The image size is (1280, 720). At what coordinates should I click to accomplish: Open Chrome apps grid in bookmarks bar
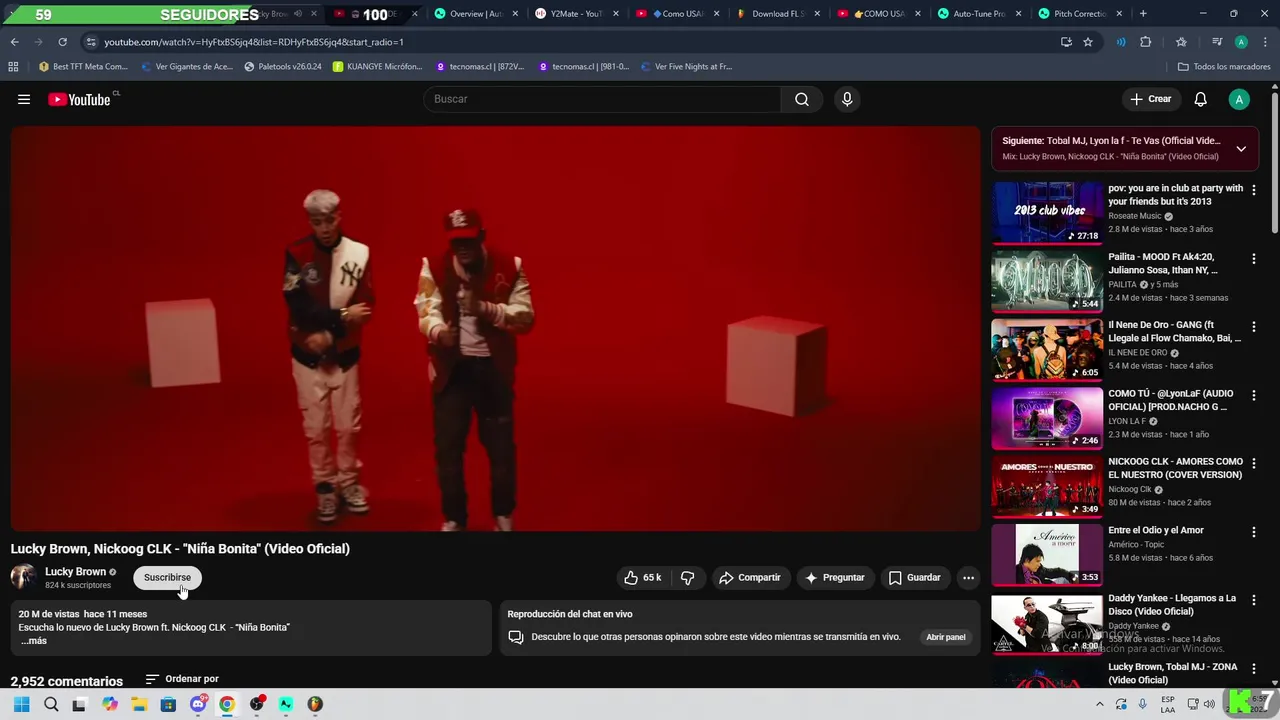13,67
